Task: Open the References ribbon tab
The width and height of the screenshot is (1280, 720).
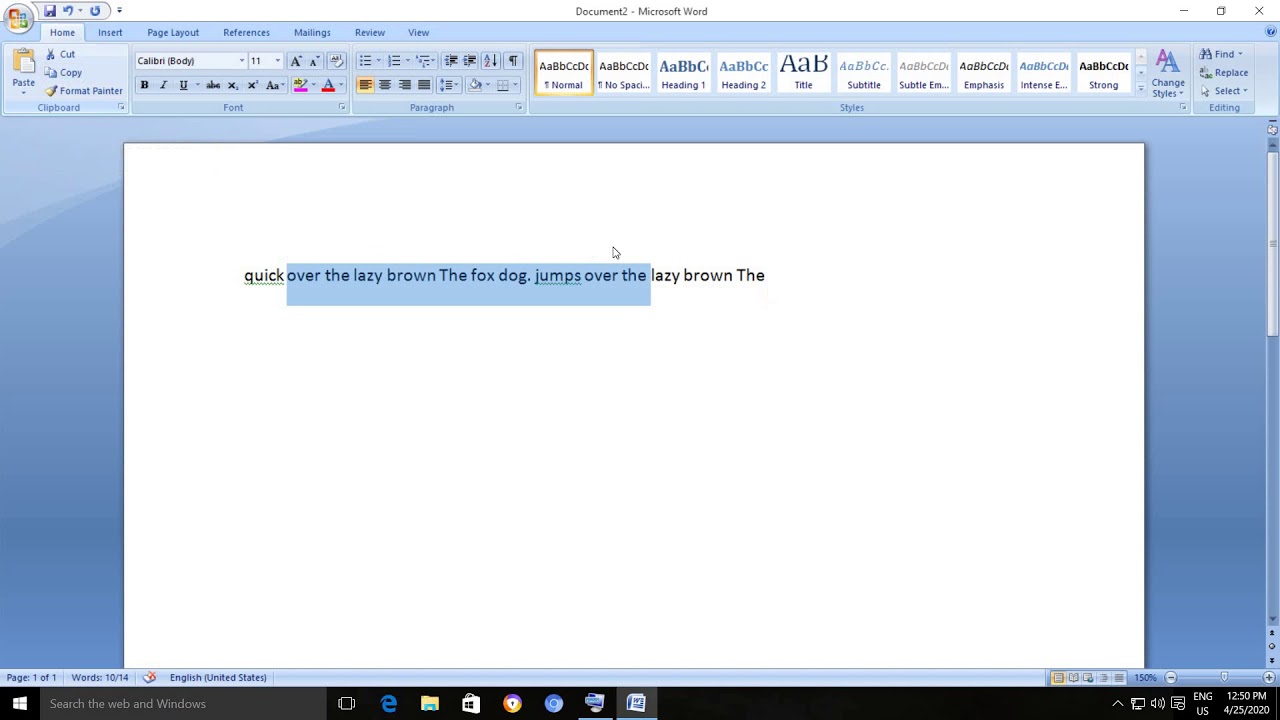Action: pyautogui.click(x=246, y=32)
